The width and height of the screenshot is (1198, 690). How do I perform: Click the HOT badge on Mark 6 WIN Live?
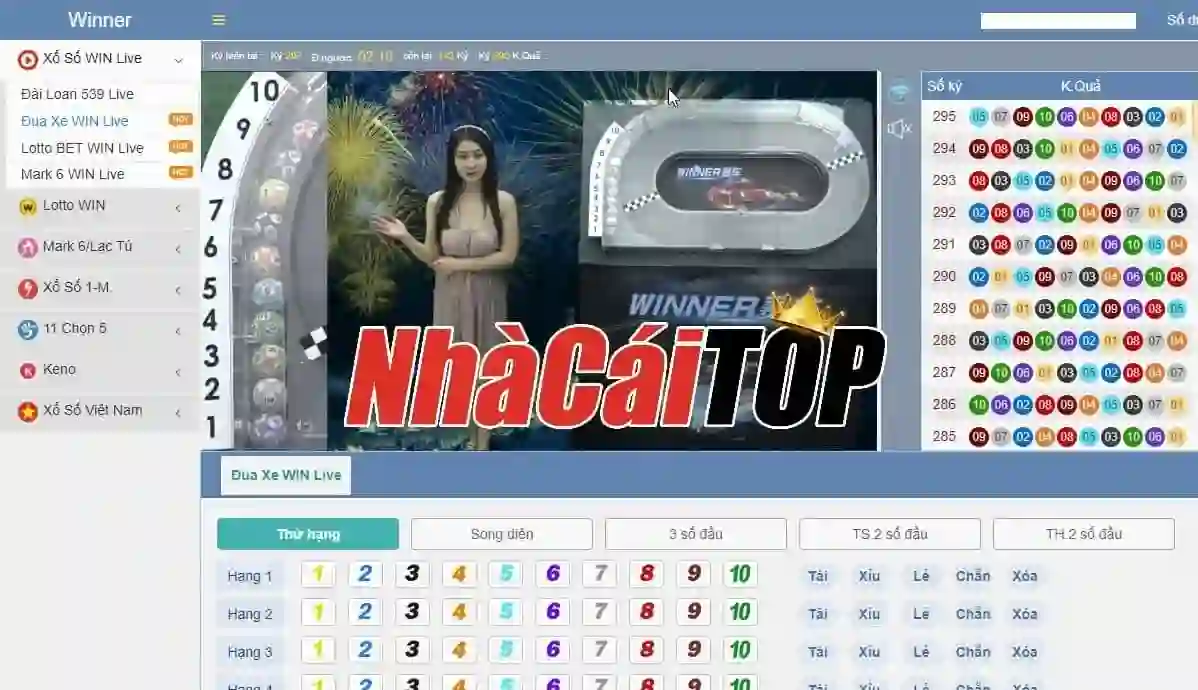180,173
